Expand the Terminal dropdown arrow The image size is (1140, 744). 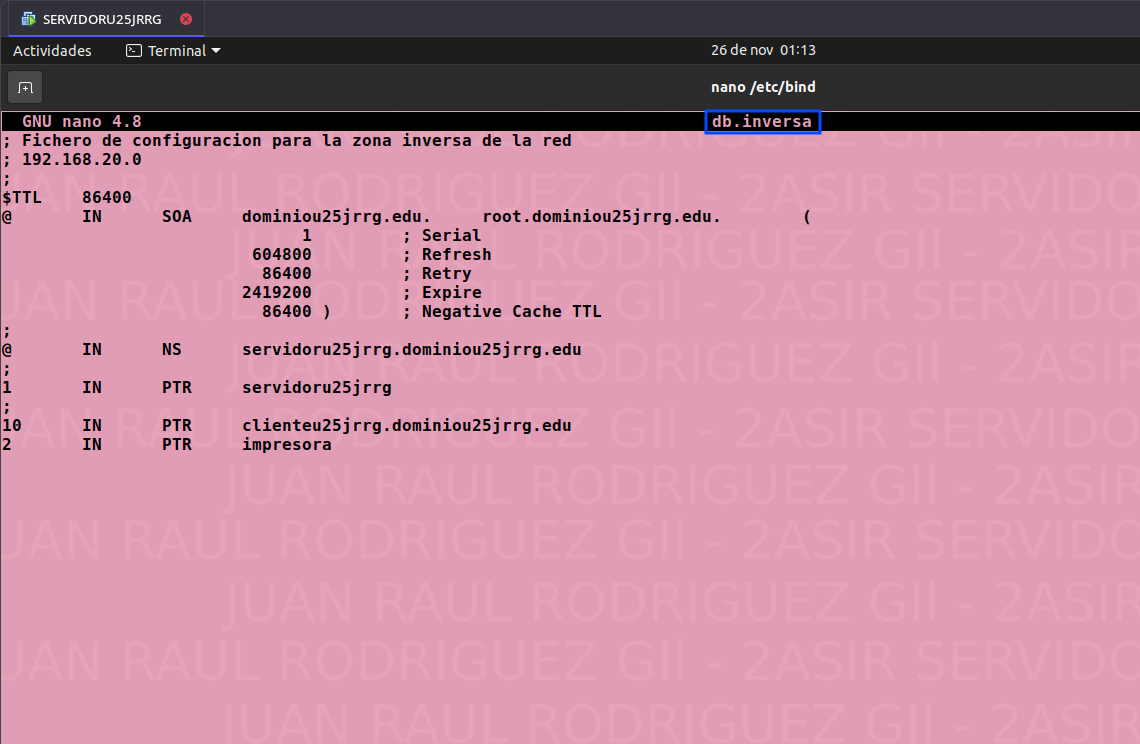(216, 51)
